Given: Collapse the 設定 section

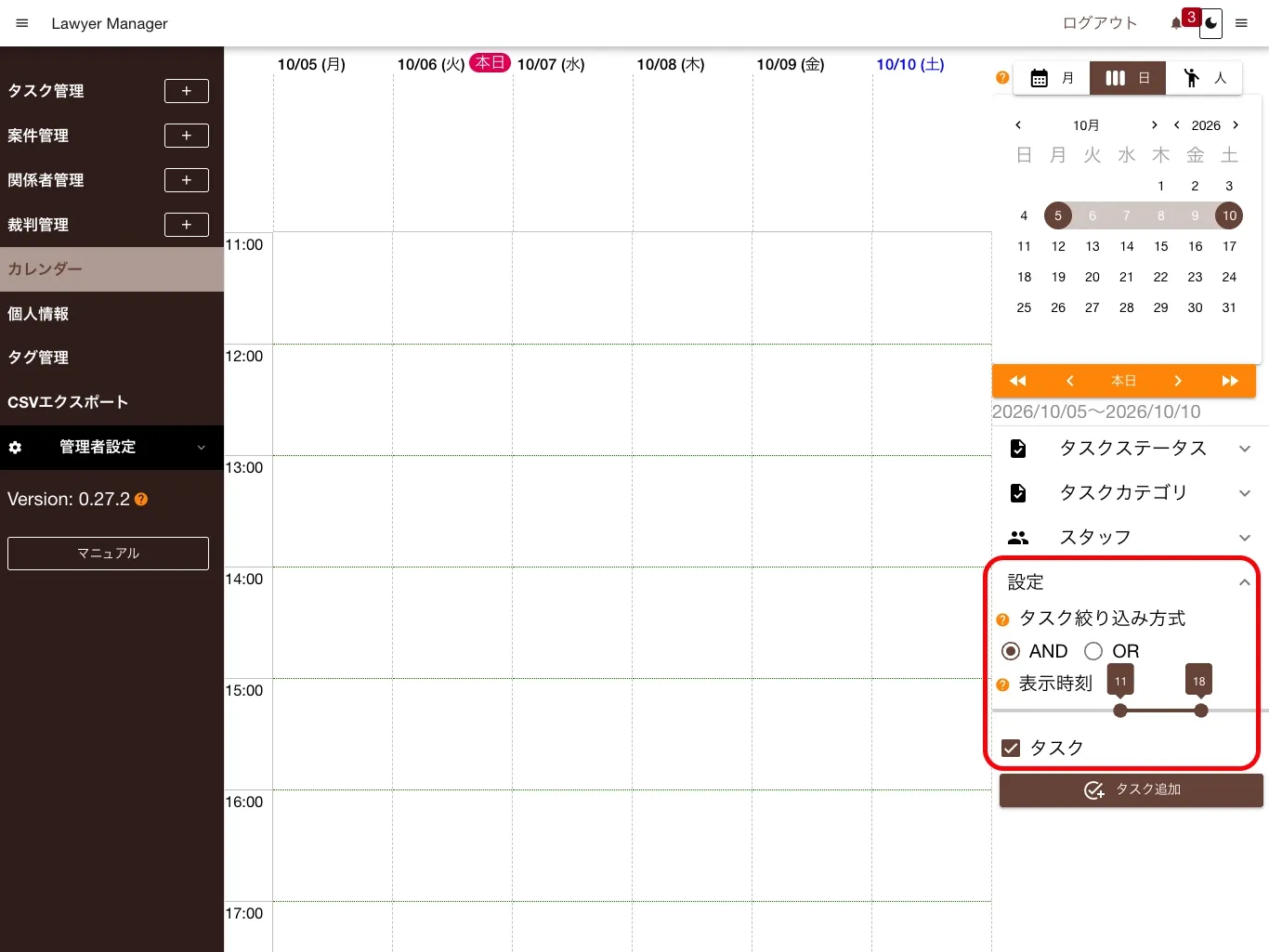Looking at the screenshot, I should click(x=1129, y=582).
